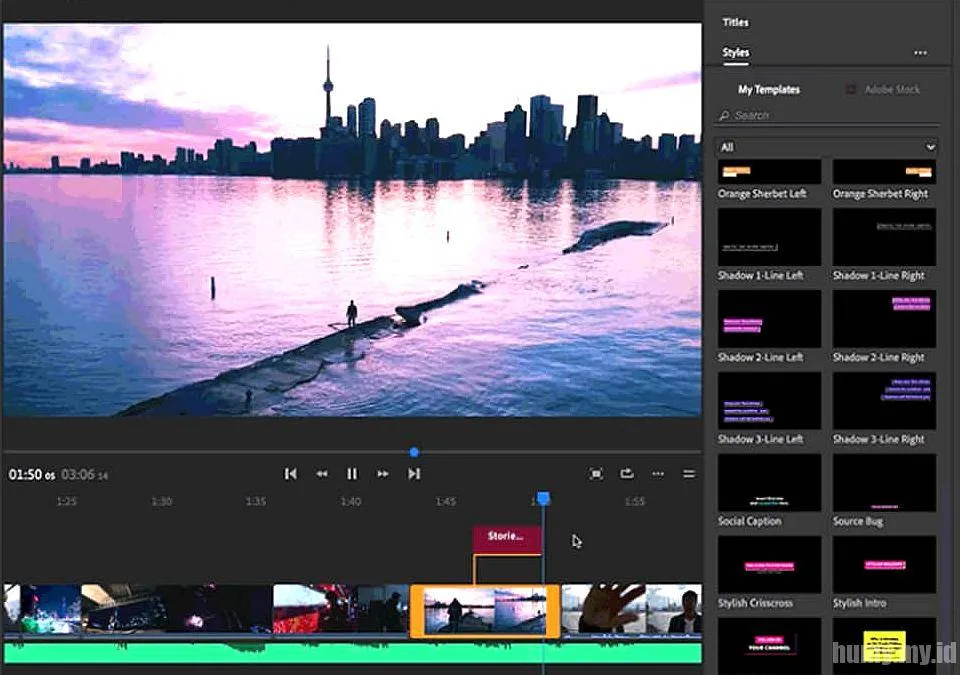Step forward one frame

382,474
